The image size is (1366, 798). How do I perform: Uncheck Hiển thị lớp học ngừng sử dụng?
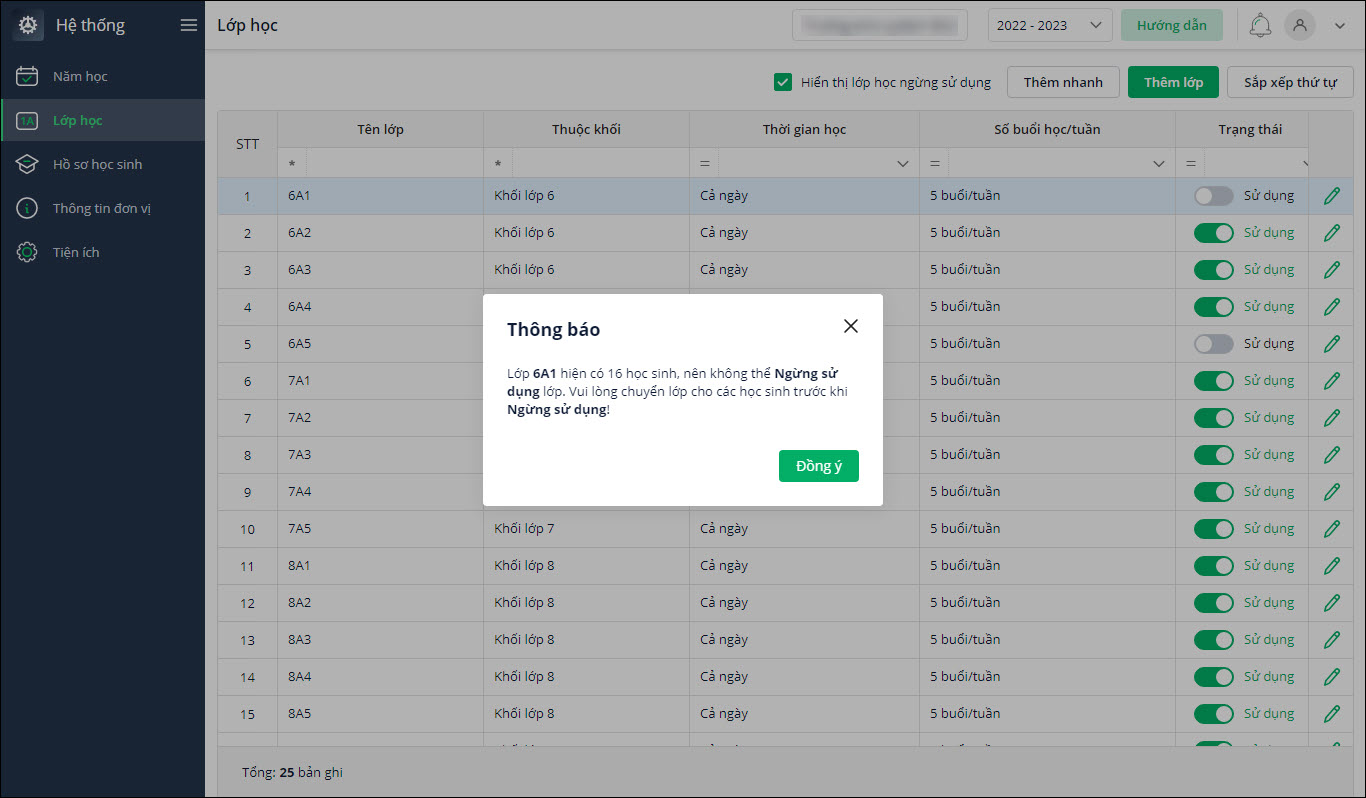(x=783, y=82)
